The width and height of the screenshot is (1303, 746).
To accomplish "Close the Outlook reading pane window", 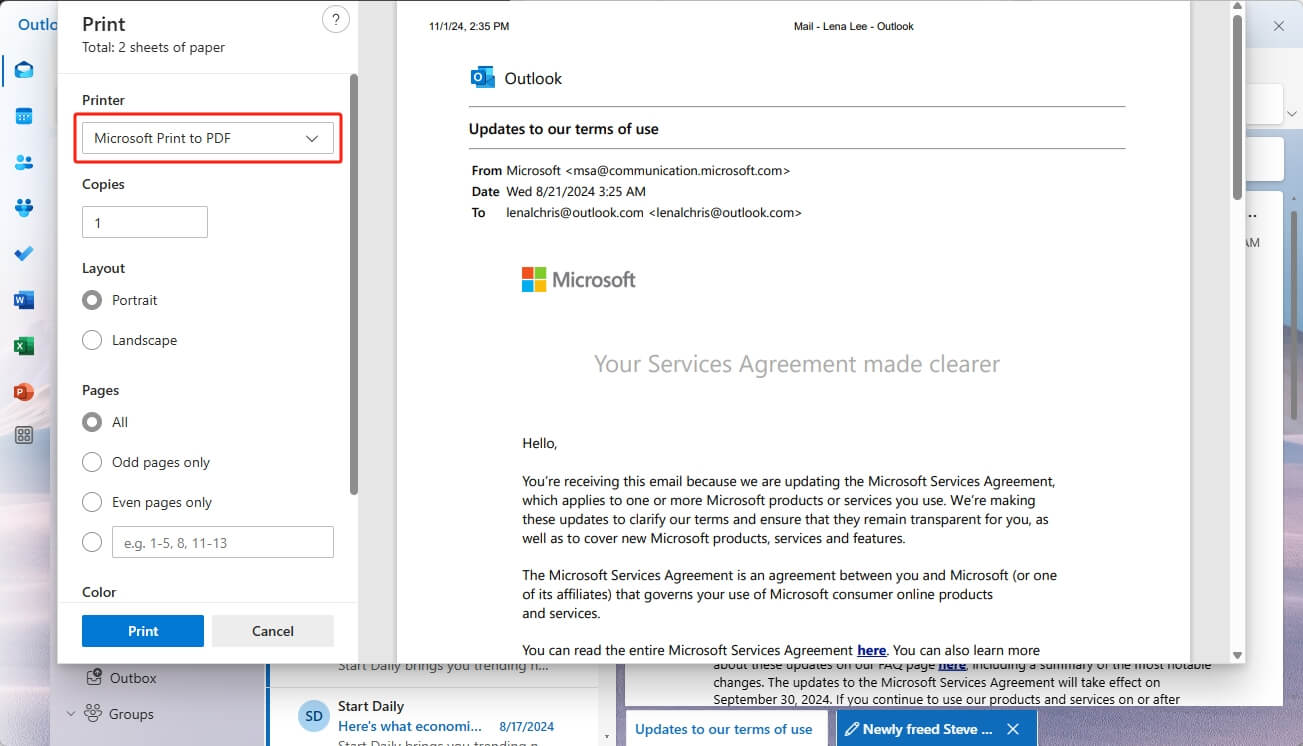I will (1279, 26).
